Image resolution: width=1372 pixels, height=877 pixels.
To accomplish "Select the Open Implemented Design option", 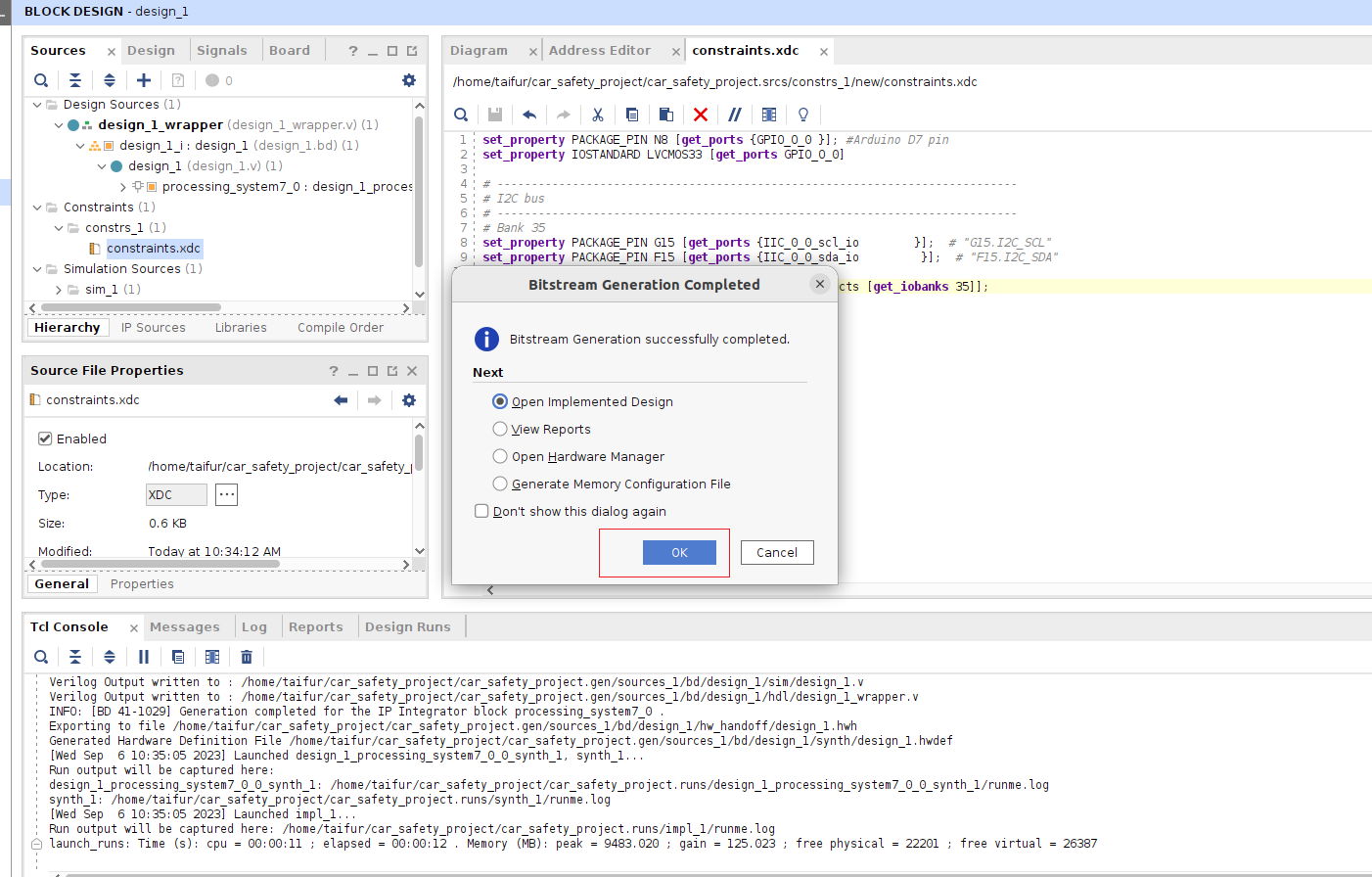I will (583, 401).
